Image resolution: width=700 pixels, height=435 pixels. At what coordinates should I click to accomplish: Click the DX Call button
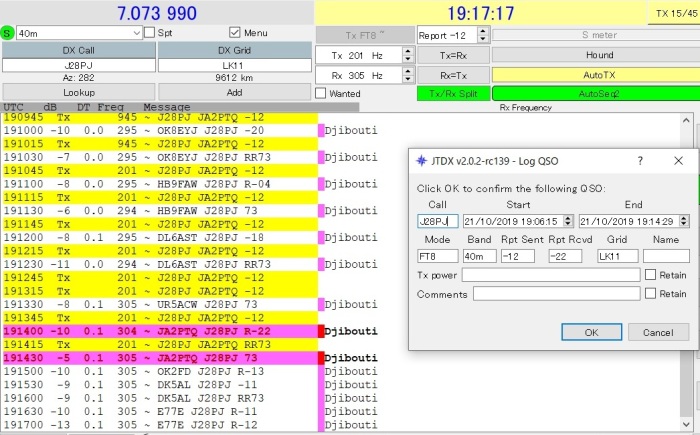(79, 50)
